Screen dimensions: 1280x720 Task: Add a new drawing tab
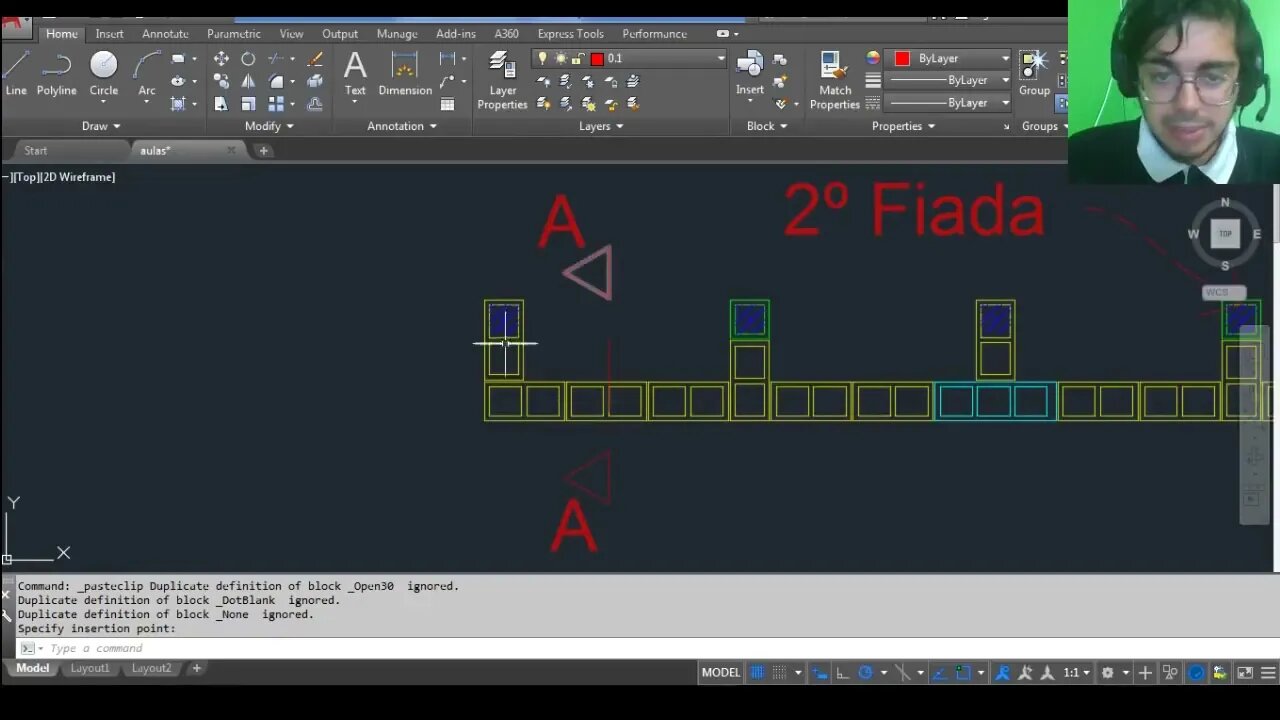[264, 151]
